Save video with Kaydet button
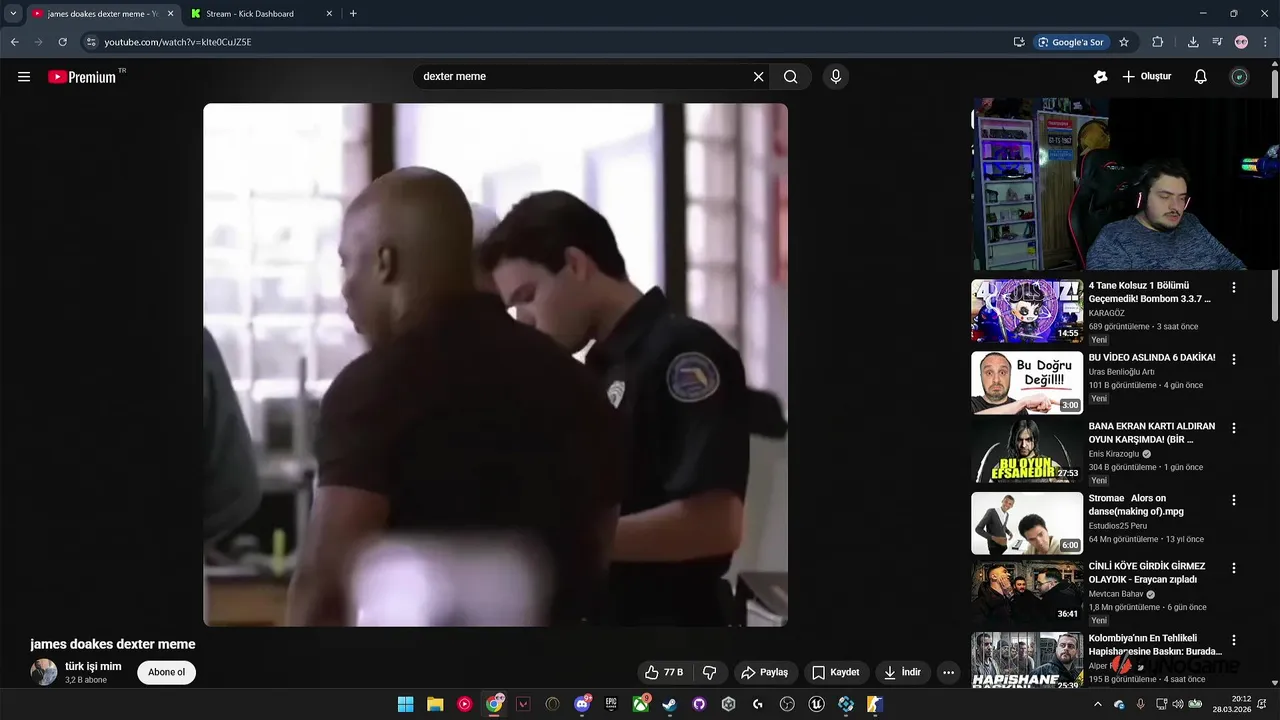The image size is (1280, 720). tap(835, 672)
